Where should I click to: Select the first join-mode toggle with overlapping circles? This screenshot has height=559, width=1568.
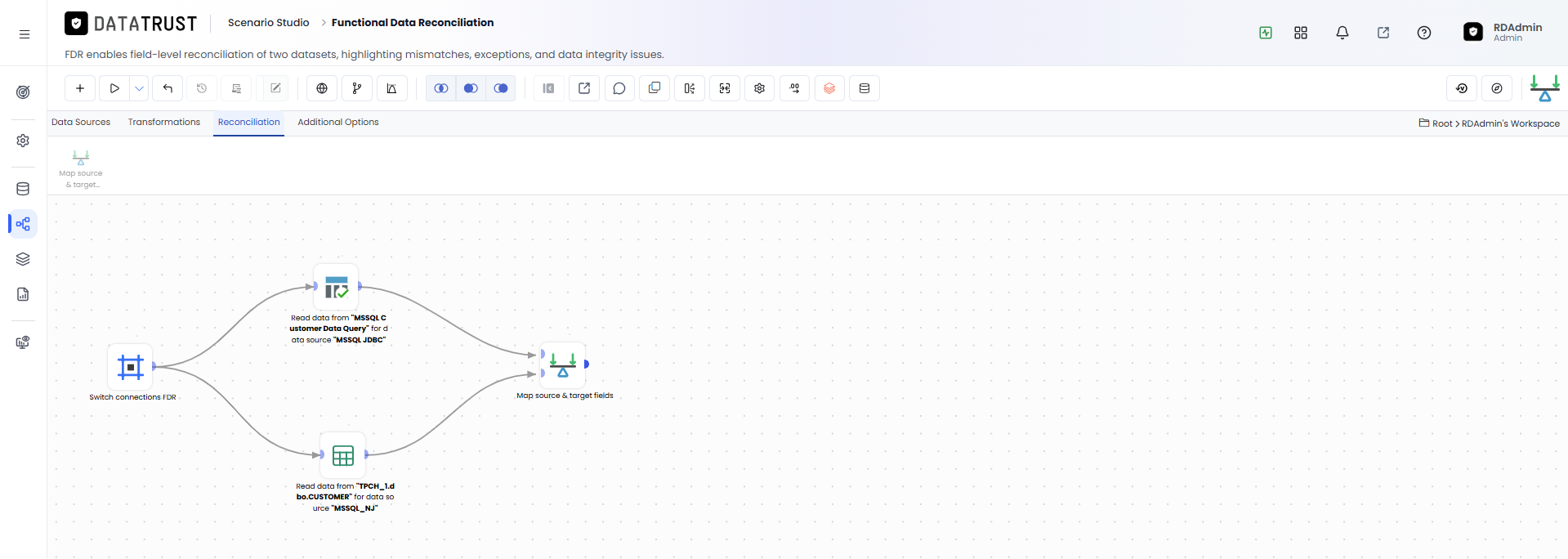pos(441,88)
